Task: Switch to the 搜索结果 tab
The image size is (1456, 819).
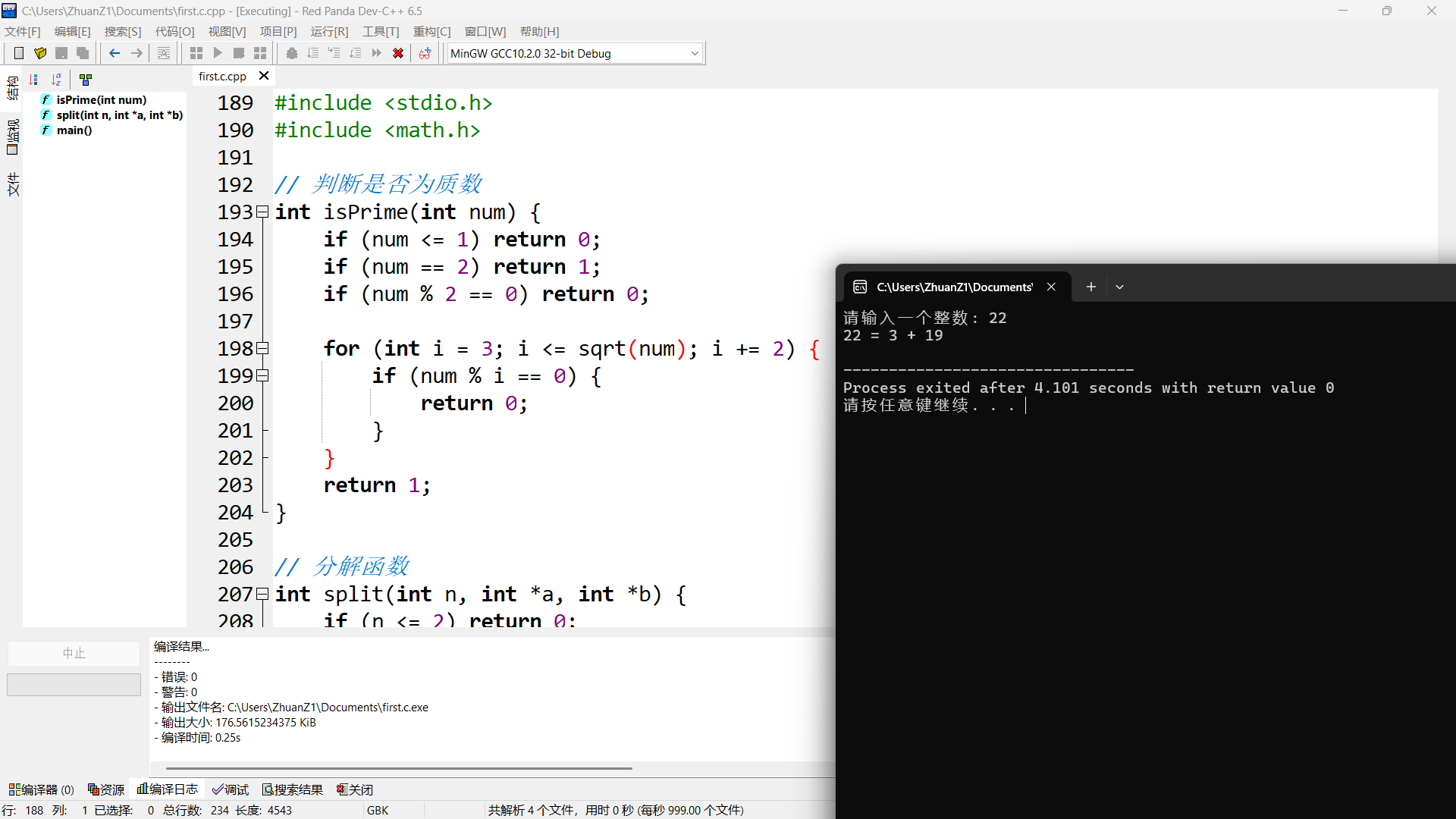Action: [293, 789]
